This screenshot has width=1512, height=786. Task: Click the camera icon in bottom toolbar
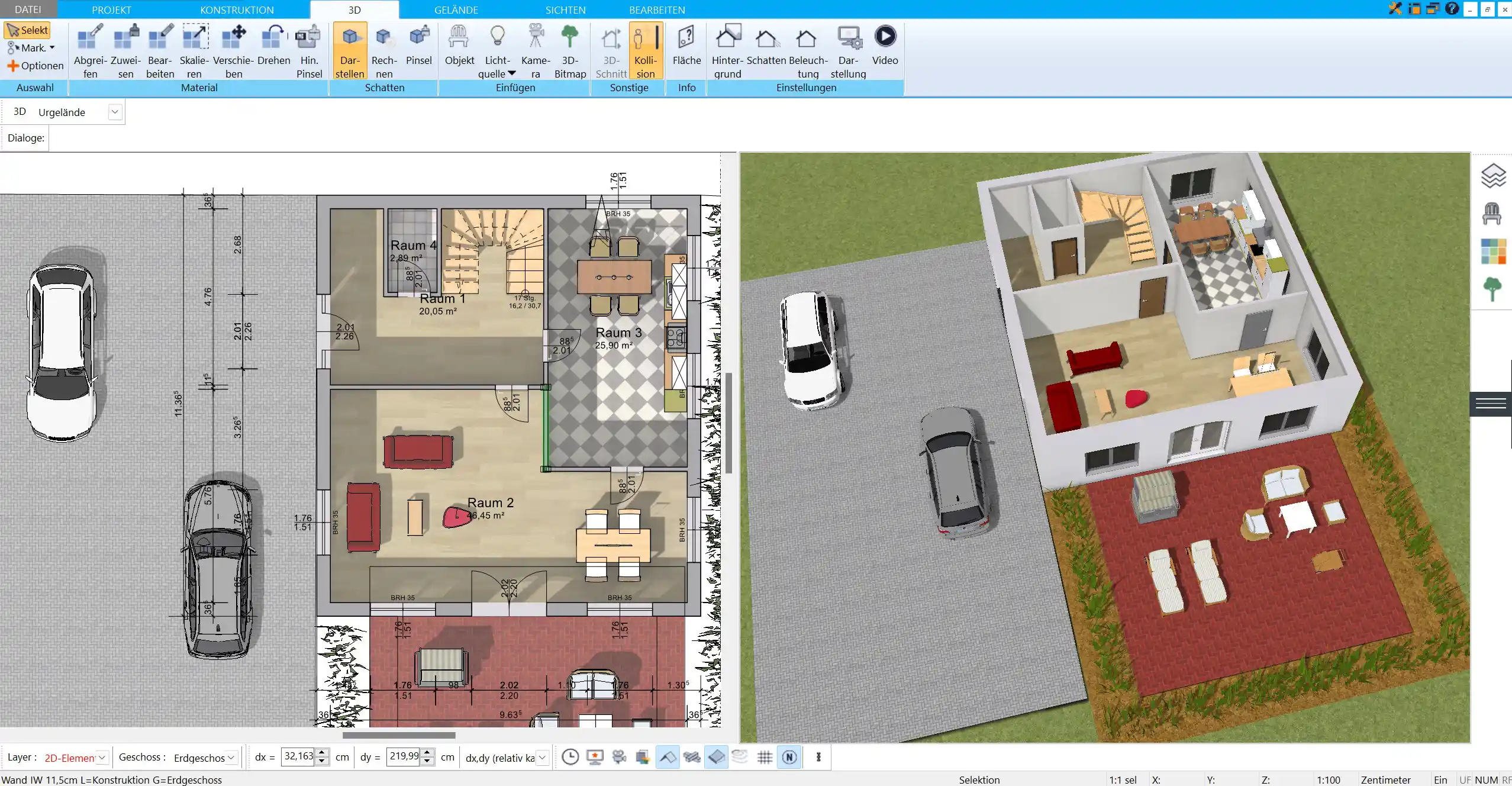(x=619, y=757)
